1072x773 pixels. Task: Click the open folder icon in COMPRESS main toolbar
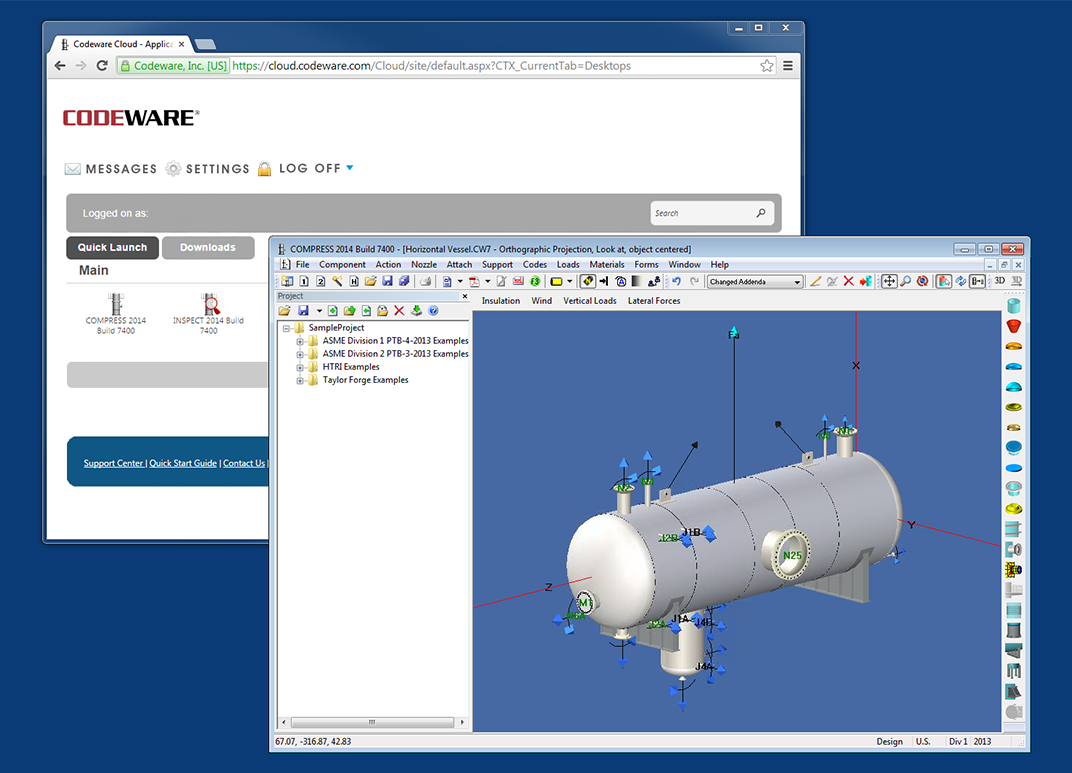pos(371,281)
